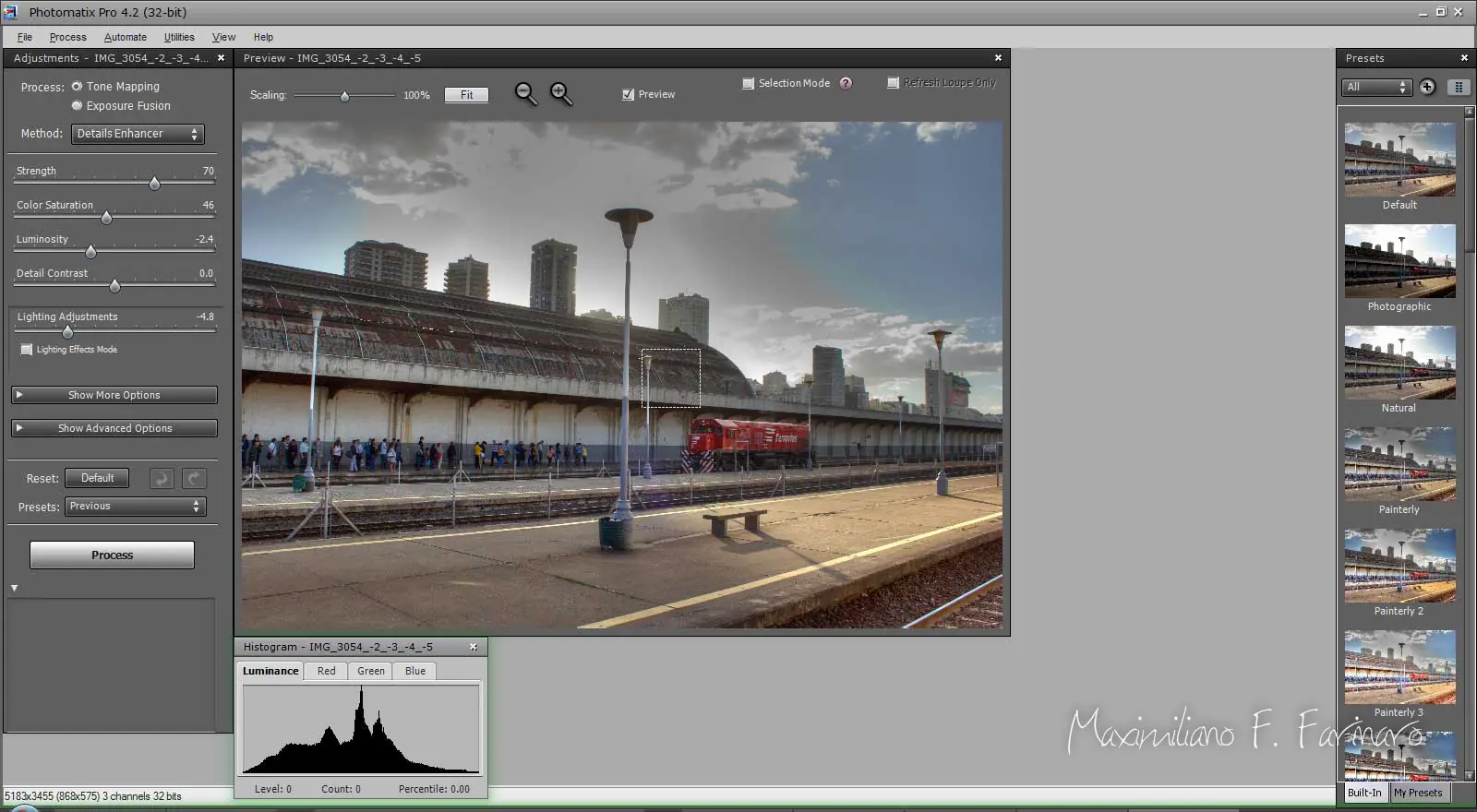The image size is (1477, 812).
Task: Apply the Photographic preset thumbnail
Action: [x=1399, y=260]
